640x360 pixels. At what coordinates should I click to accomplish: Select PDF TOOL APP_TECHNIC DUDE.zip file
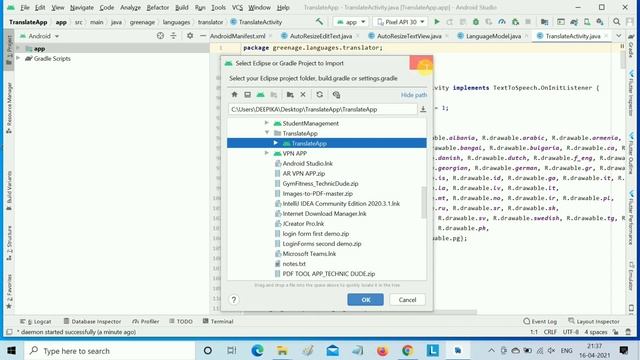tap(329, 273)
